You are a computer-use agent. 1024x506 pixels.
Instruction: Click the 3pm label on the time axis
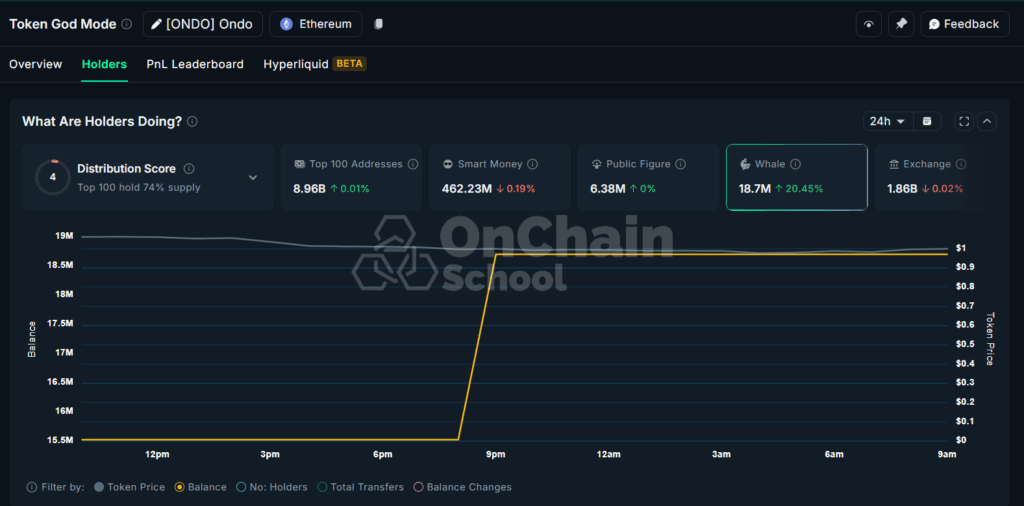point(270,454)
